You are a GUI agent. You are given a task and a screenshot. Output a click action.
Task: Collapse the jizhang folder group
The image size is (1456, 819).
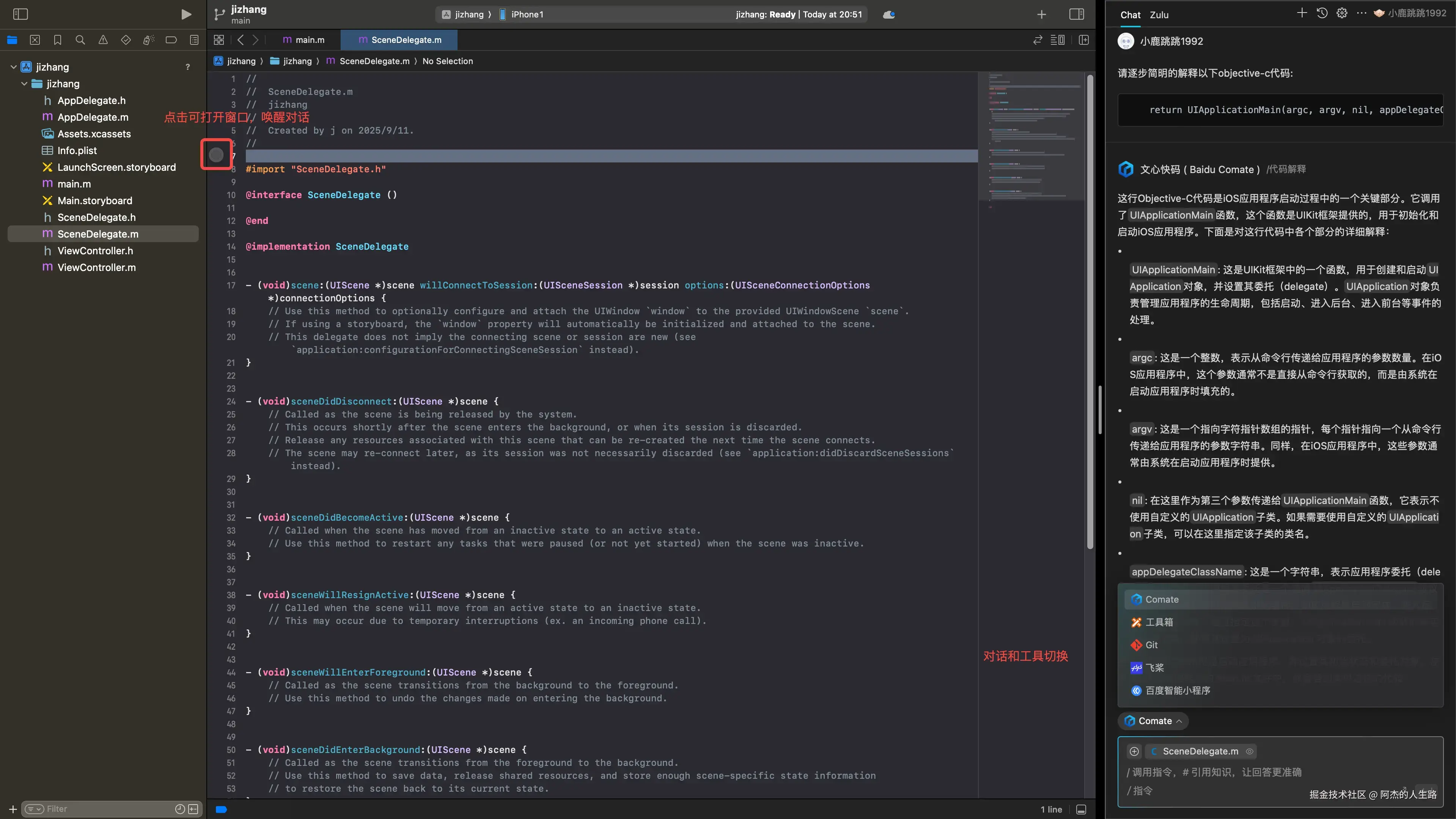coord(24,84)
